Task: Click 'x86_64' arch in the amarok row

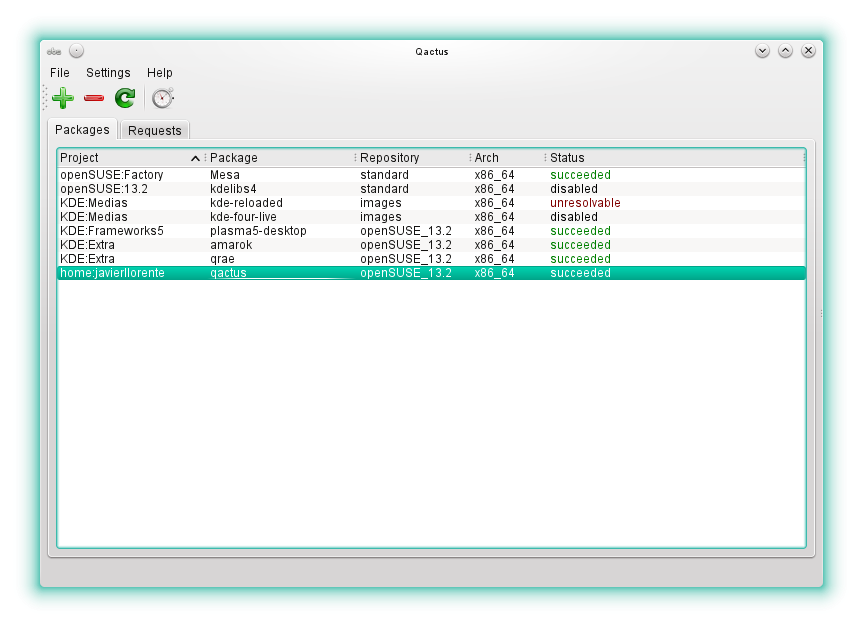Action: [x=494, y=245]
